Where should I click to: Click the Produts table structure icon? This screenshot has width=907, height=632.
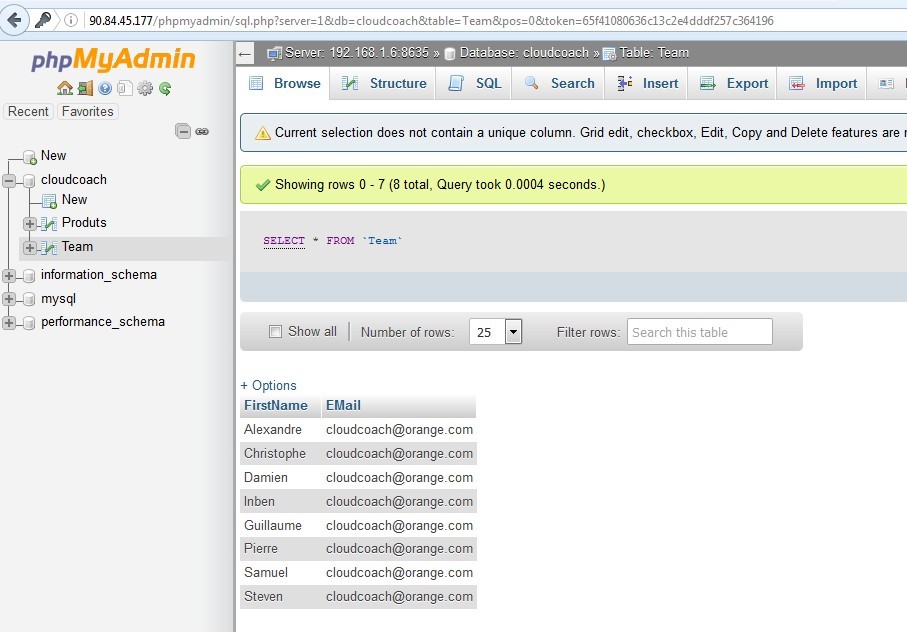[x=49, y=223]
